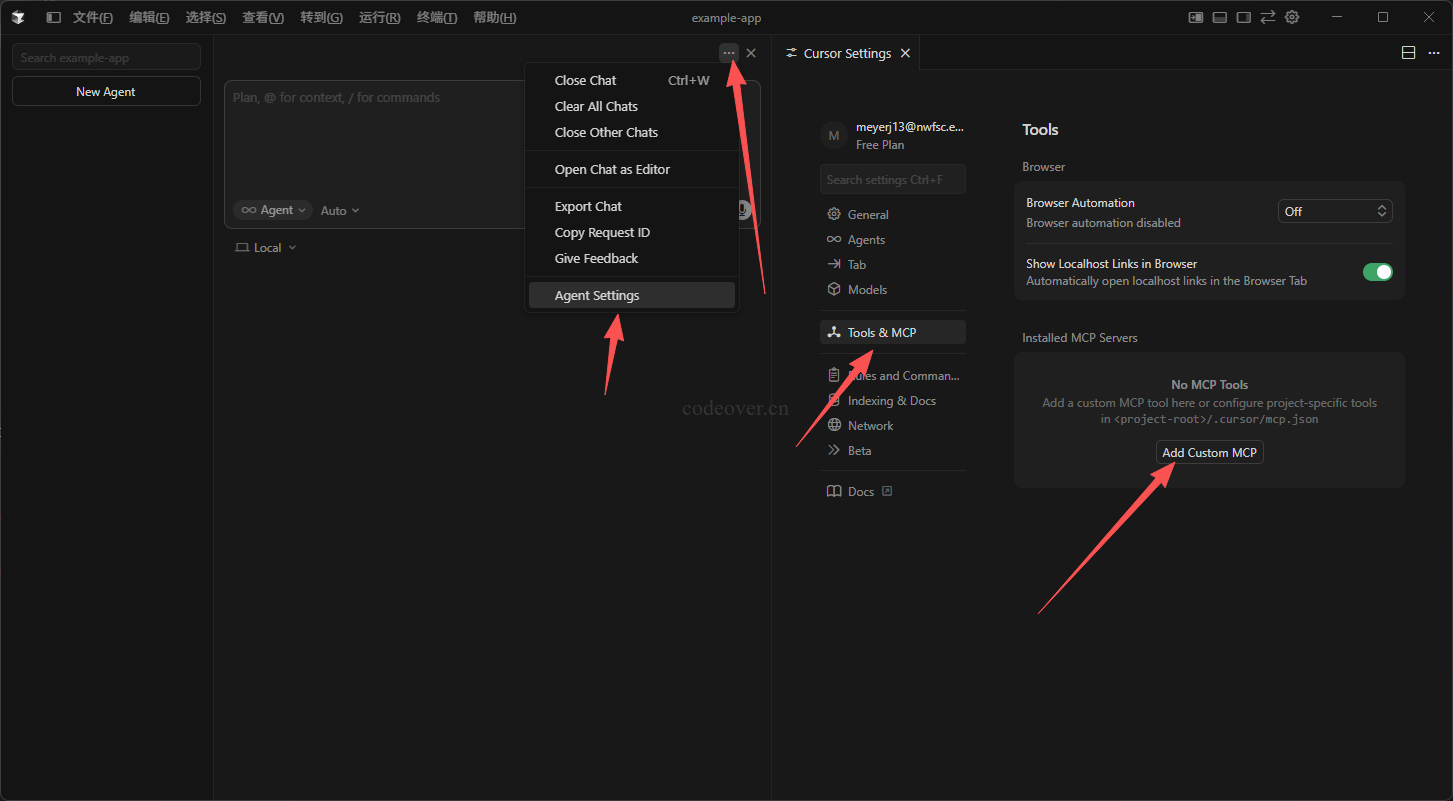Turn off Show Localhost Links in Browser

(x=1377, y=272)
